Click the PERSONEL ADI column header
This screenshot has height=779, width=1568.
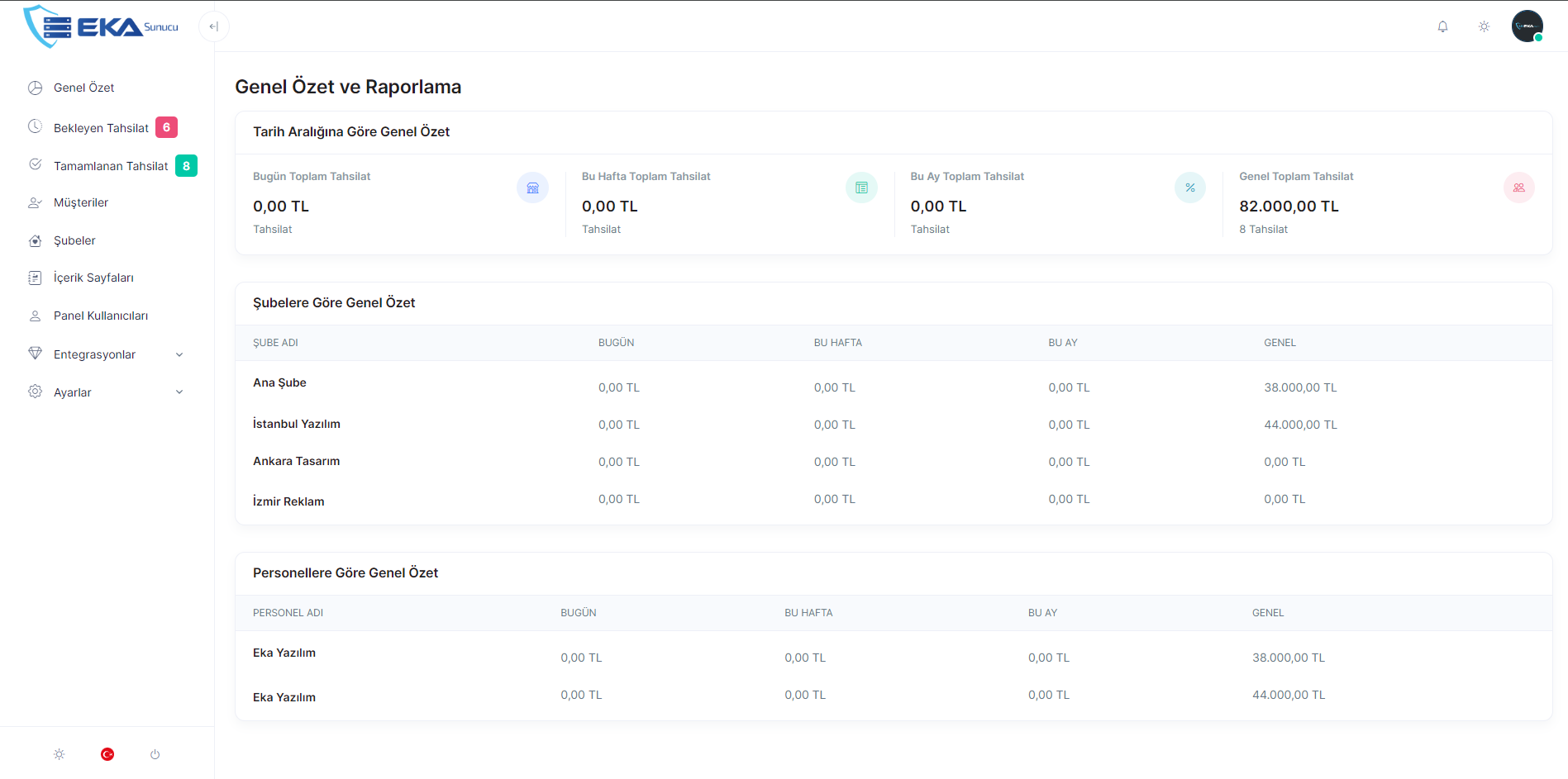(288, 613)
